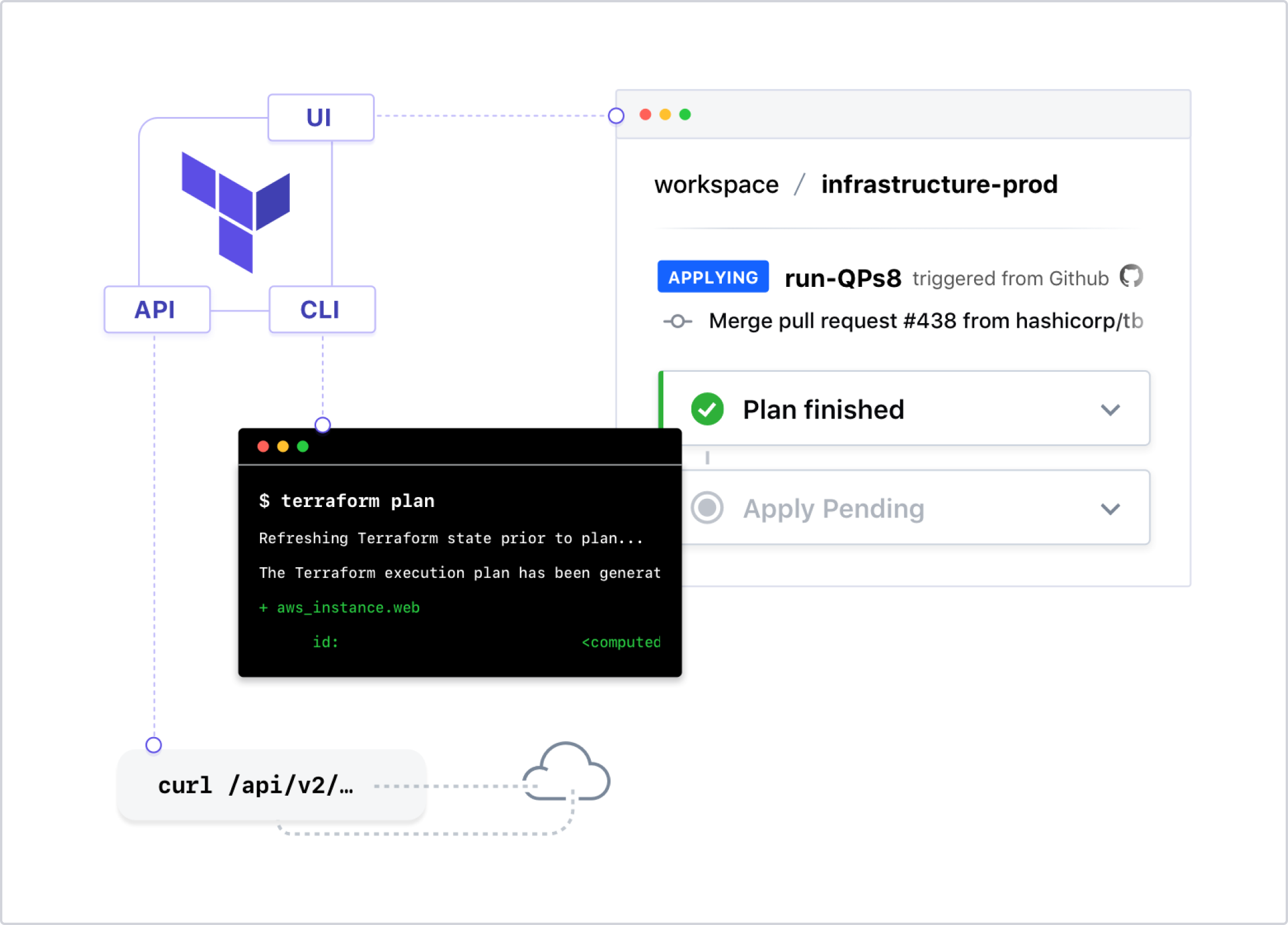Click the Terraform logo
The width and height of the screenshot is (1288, 925).
236,212
